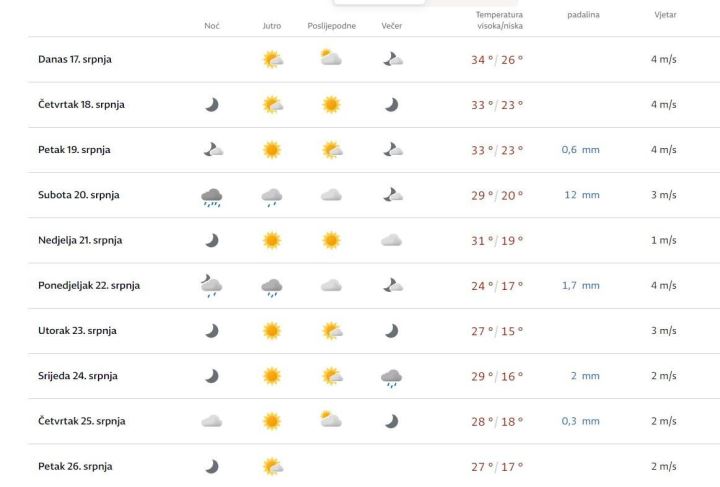Image resolution: width=720 pixels, height=487 pixels.
Task: Click the Poslijepodne column header
Action: tap(332, 26)
